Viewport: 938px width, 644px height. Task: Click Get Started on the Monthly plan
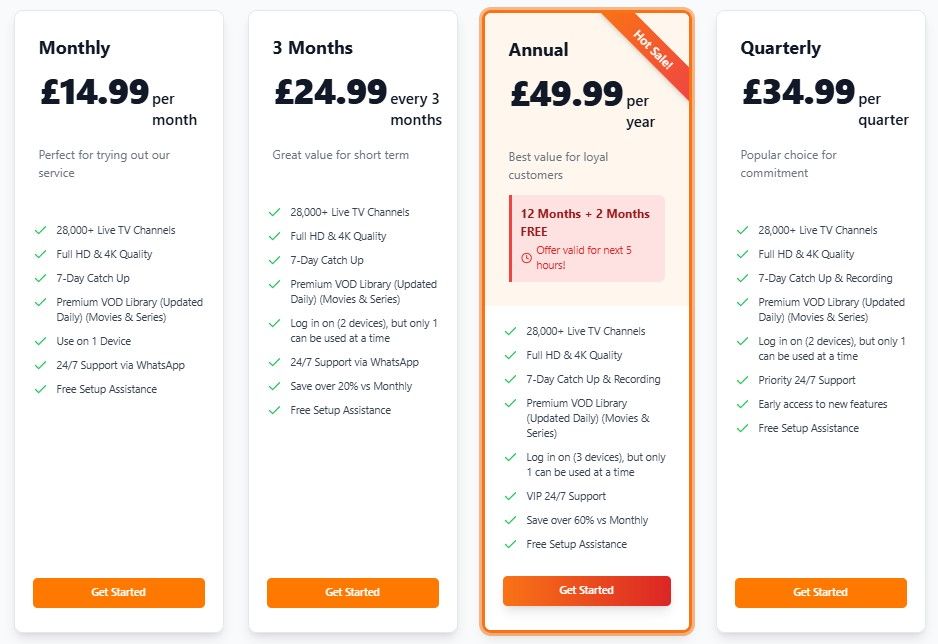click(118, 592)
